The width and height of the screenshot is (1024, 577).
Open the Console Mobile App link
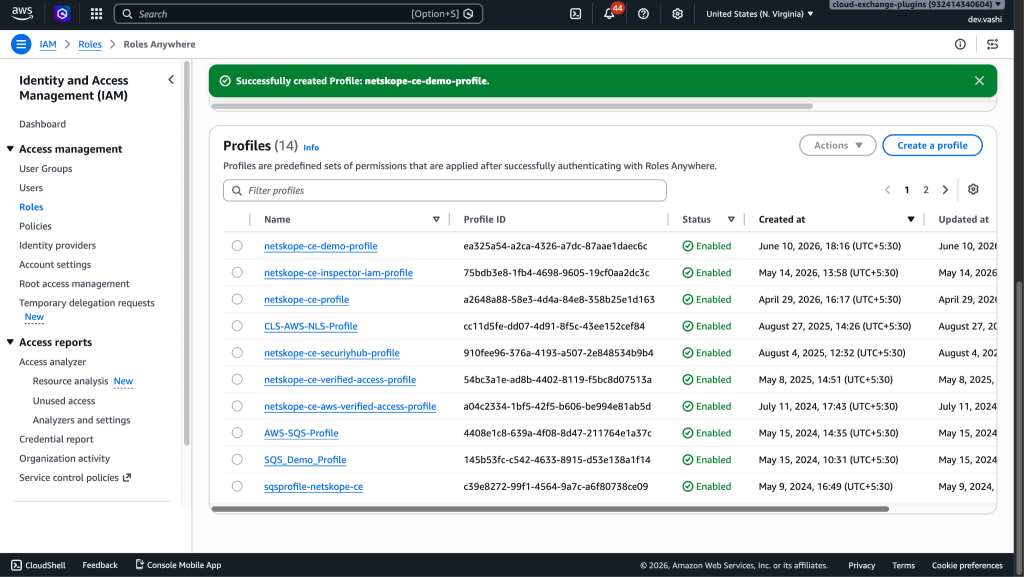tap(178, 565)
